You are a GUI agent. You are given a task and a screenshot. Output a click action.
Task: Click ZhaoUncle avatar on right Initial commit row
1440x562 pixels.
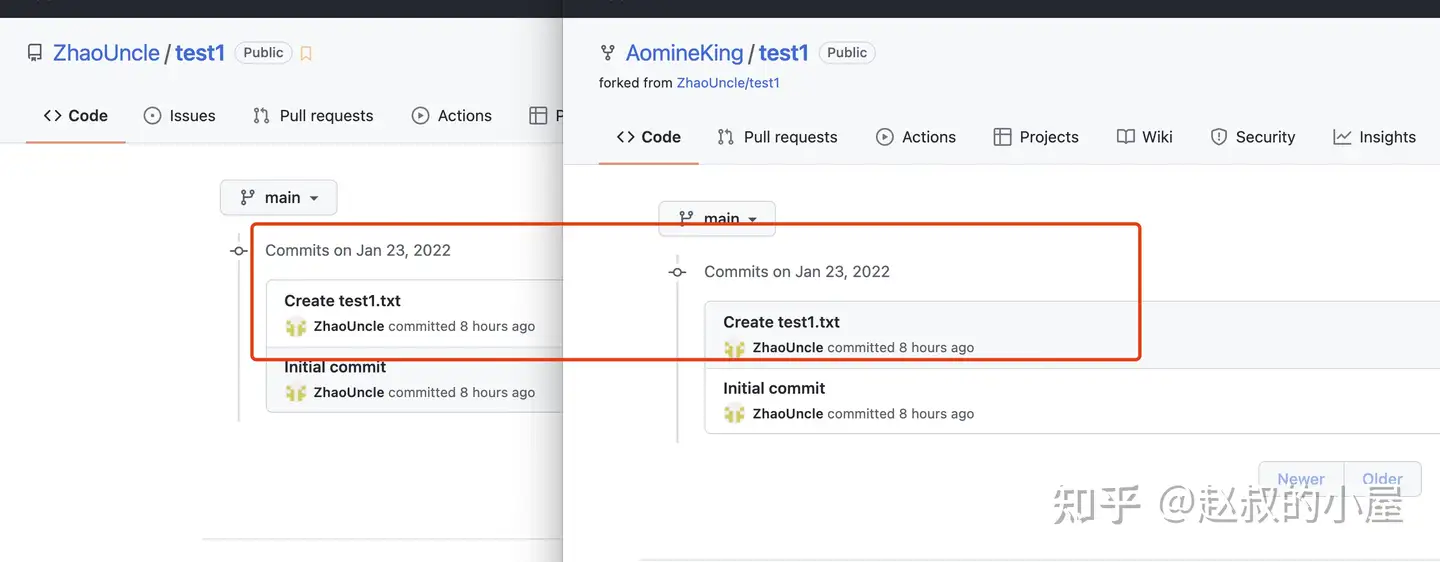pyautogui.click(x=735, y=414)
